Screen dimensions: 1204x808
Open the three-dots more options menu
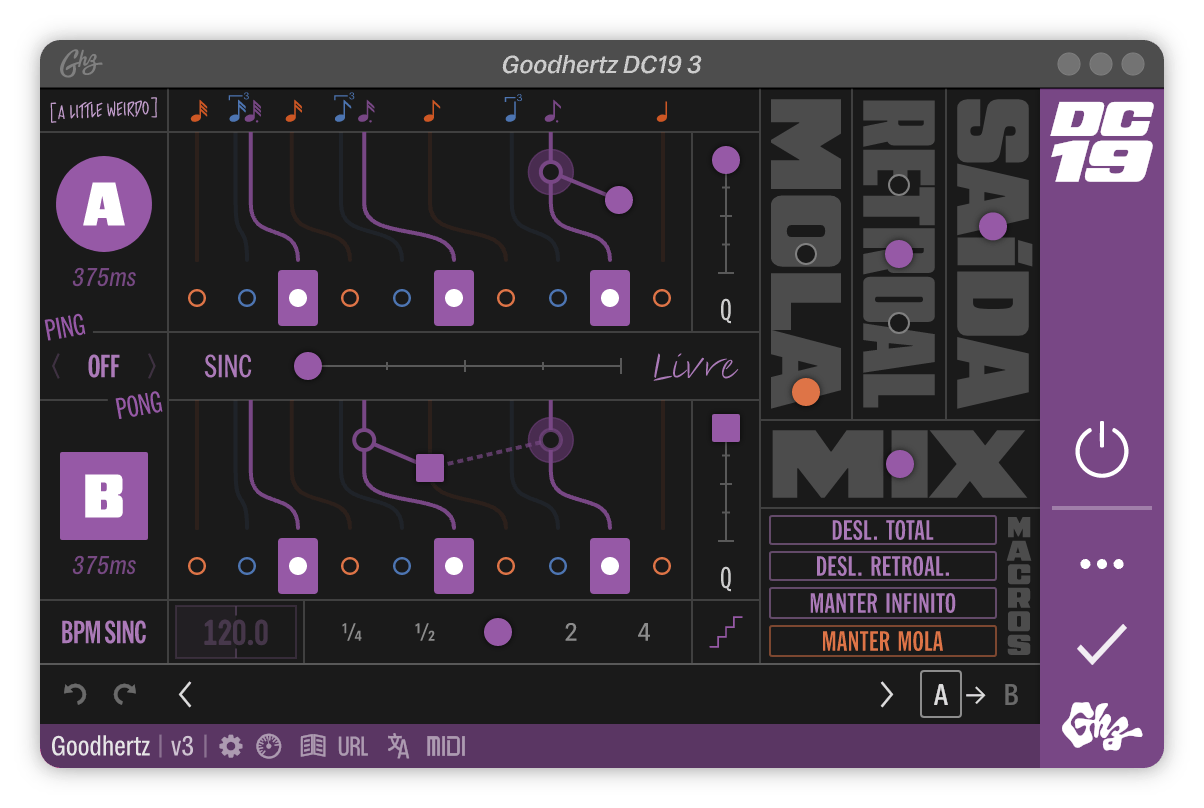pyautogui.click(x=1101, y=564)
